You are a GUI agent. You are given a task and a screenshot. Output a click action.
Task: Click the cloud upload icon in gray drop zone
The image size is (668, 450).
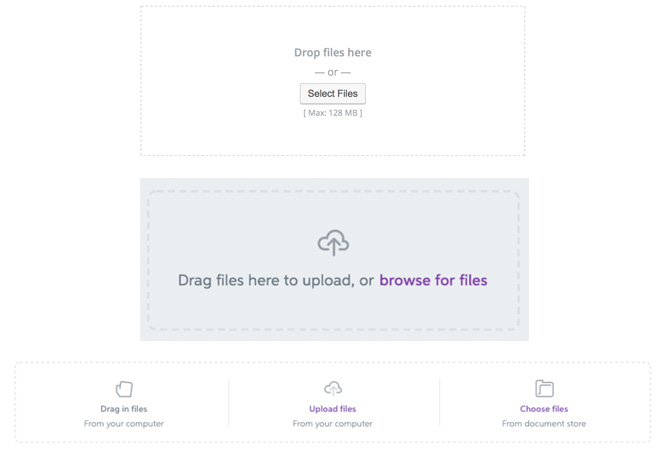click(x=333, y=243)
